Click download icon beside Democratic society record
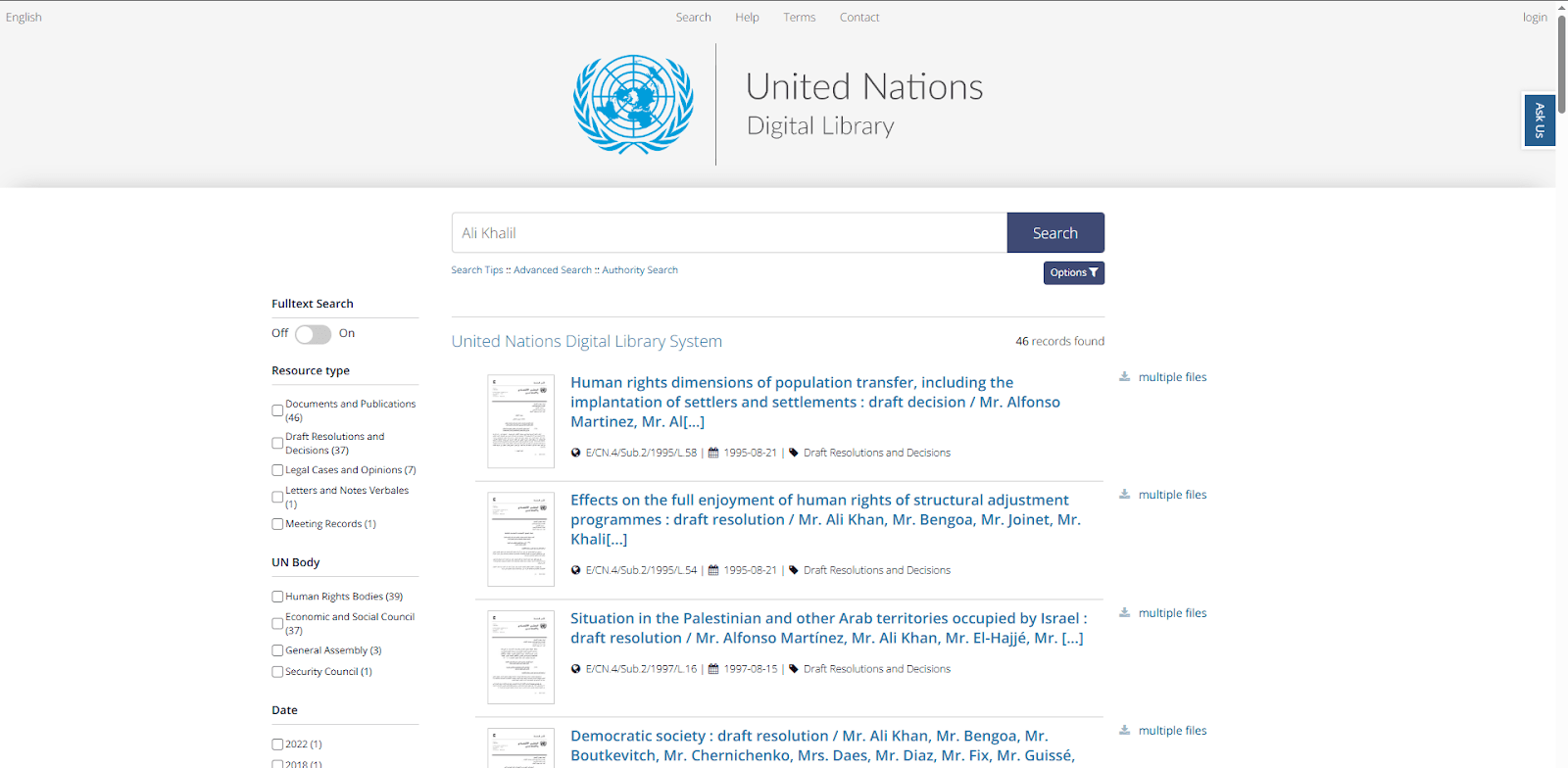1568x768 pixels. click(x=1125, y=731)
